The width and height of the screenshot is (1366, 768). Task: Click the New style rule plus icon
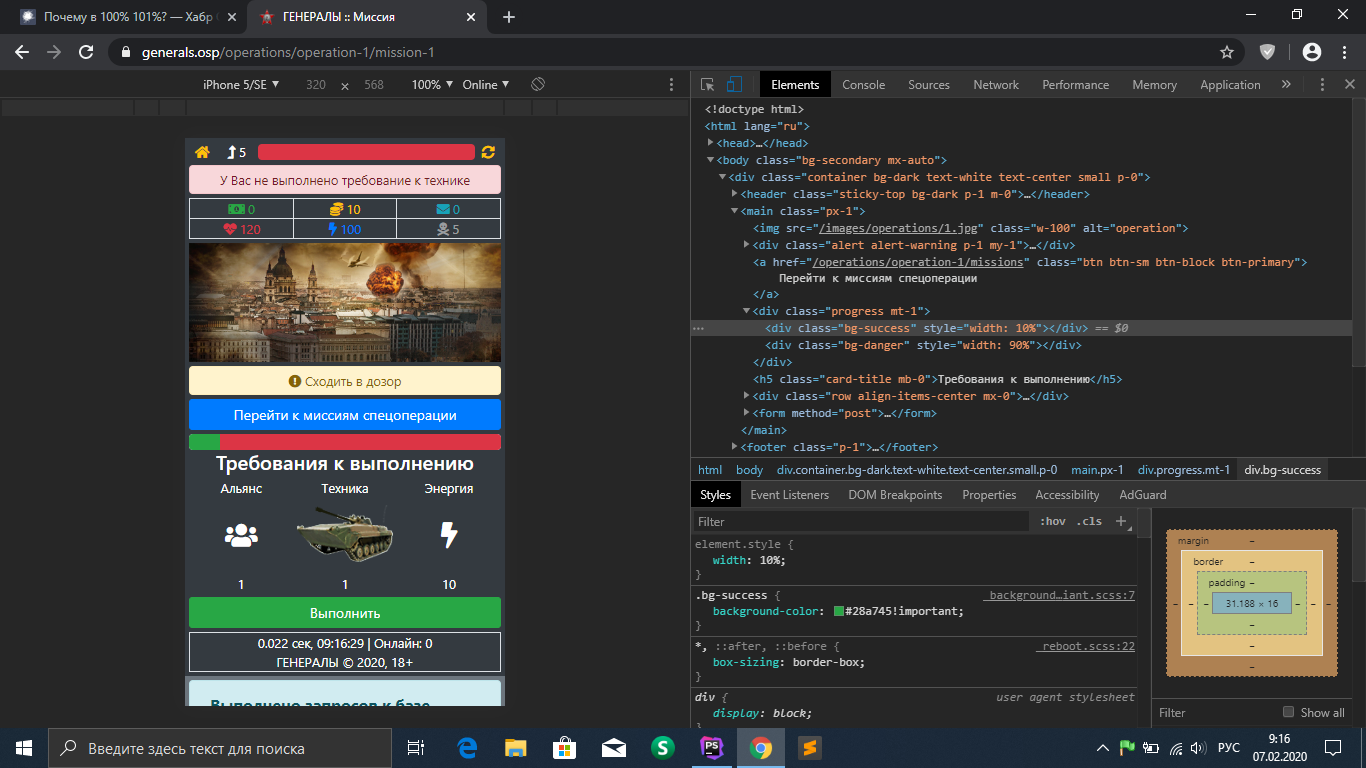(x=1121, y=521)
